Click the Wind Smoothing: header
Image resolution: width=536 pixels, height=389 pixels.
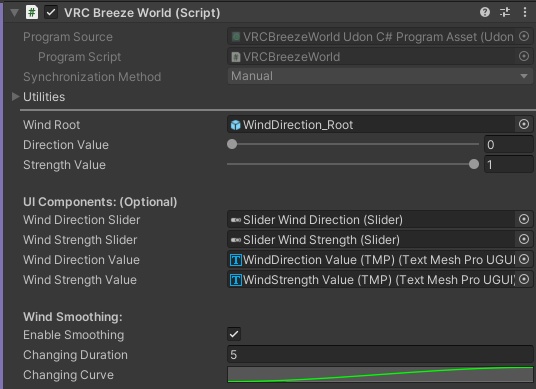[x=72, y=317]
